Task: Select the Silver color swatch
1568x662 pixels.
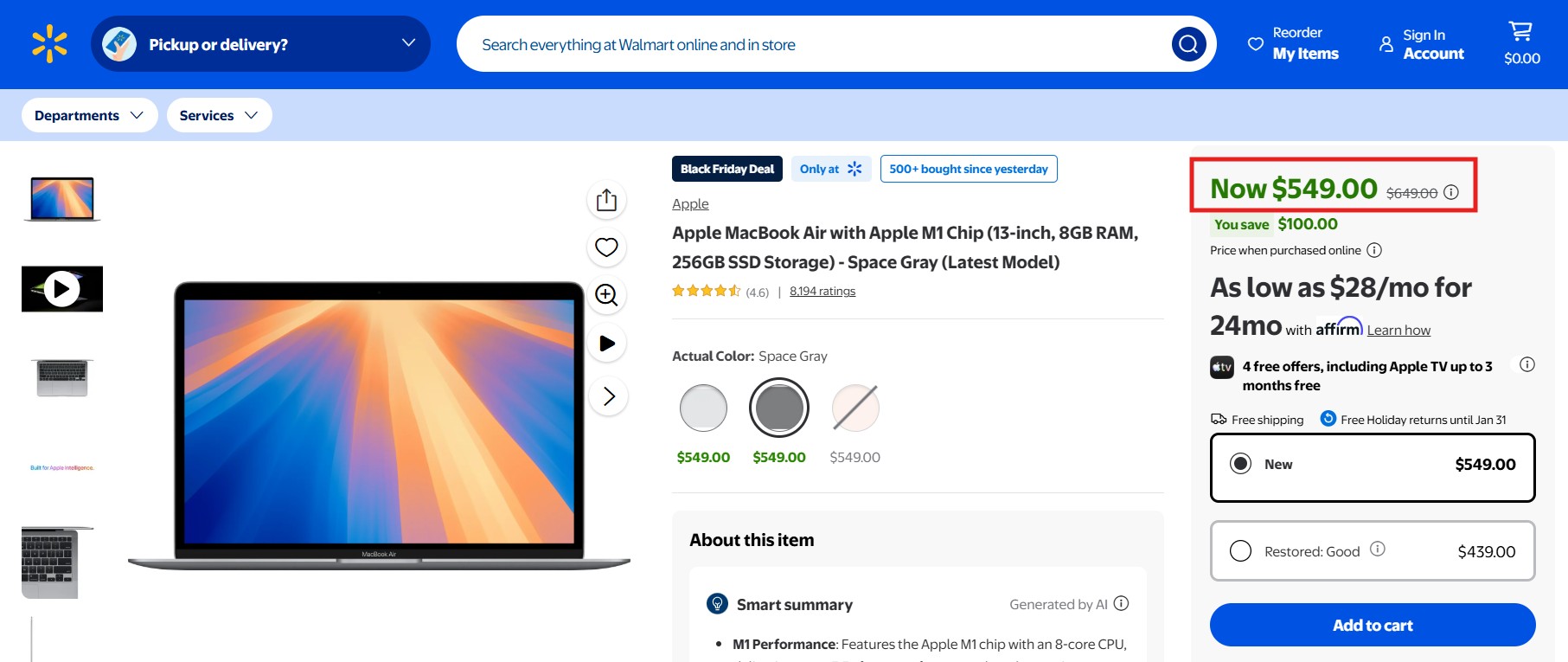Action: (x=703, y=407)
